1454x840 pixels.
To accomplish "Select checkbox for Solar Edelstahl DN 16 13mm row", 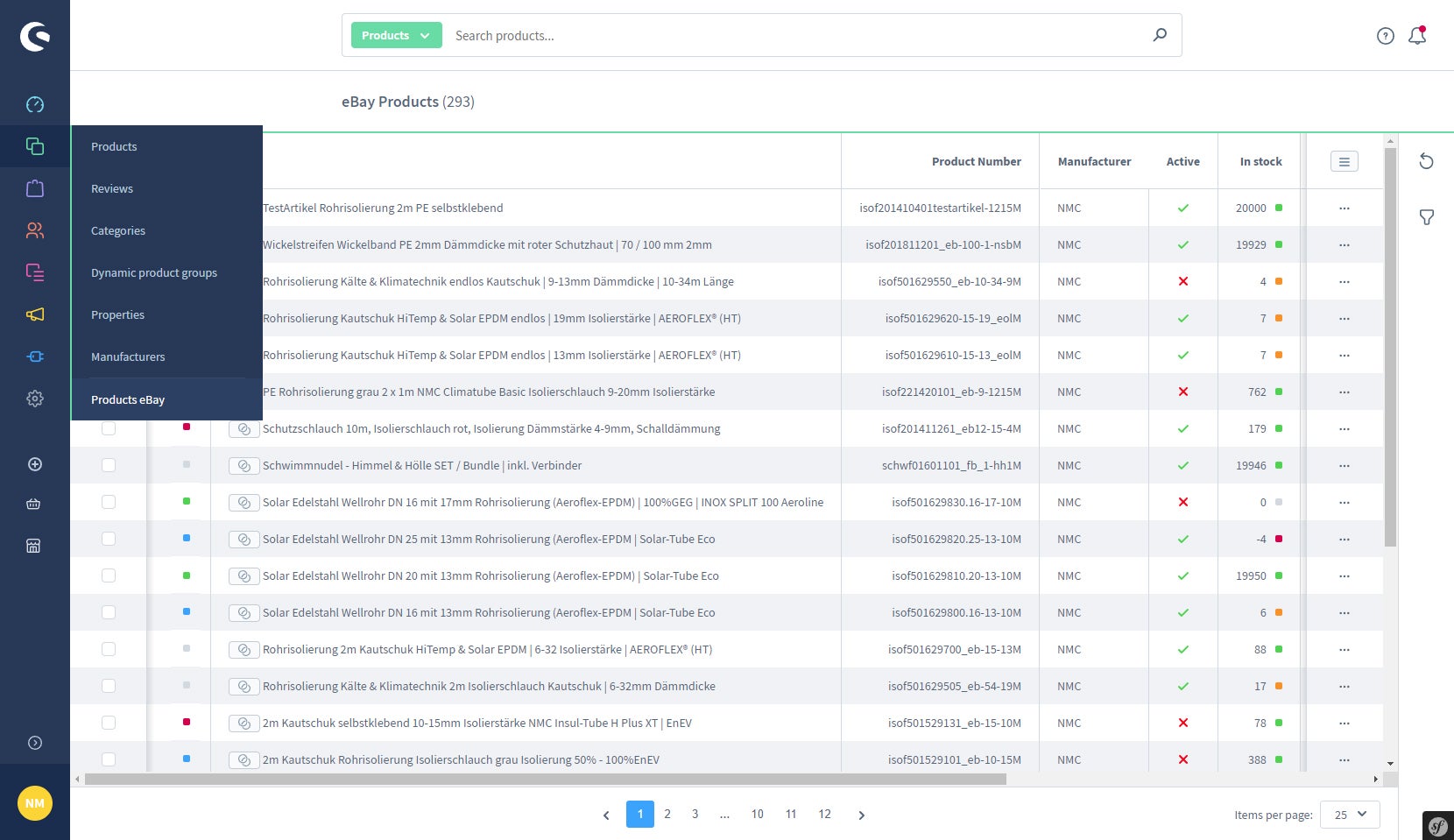I will 109,612.
